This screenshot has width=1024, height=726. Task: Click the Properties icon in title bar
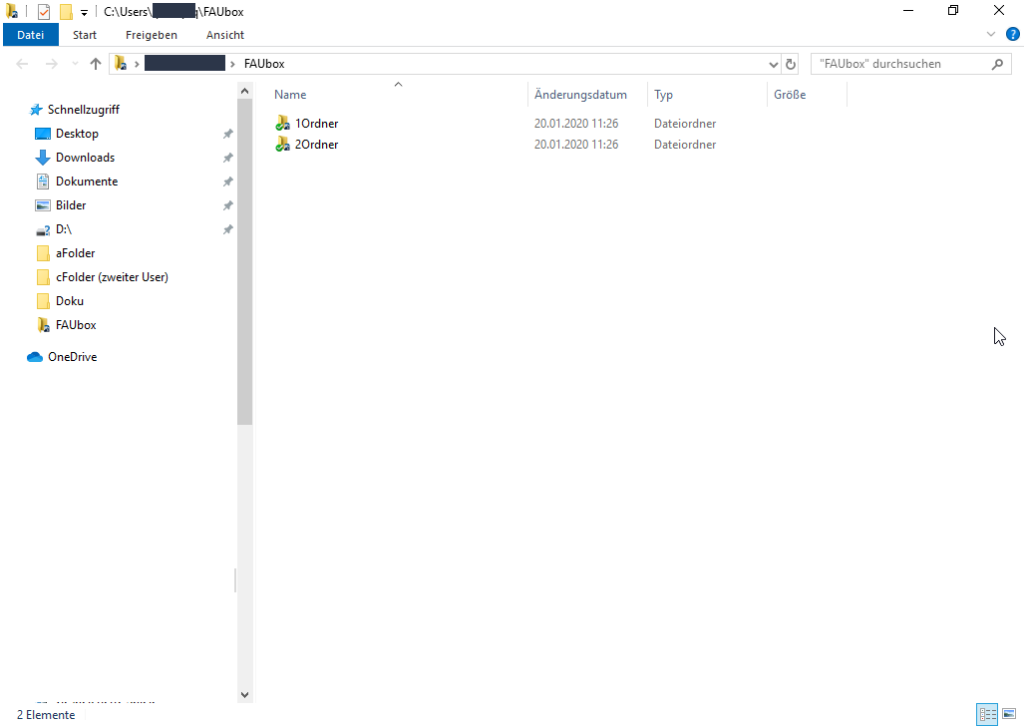pos(44,12)
